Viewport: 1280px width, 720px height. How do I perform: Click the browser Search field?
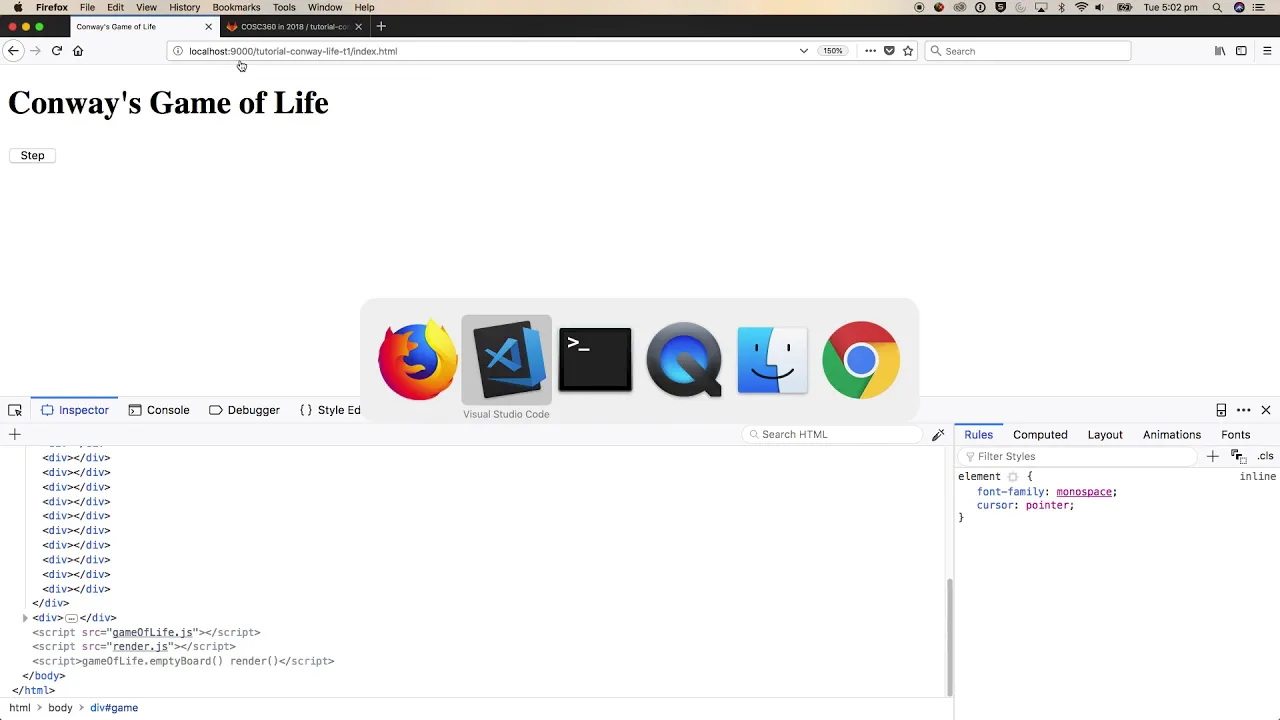click(1028, 51)
